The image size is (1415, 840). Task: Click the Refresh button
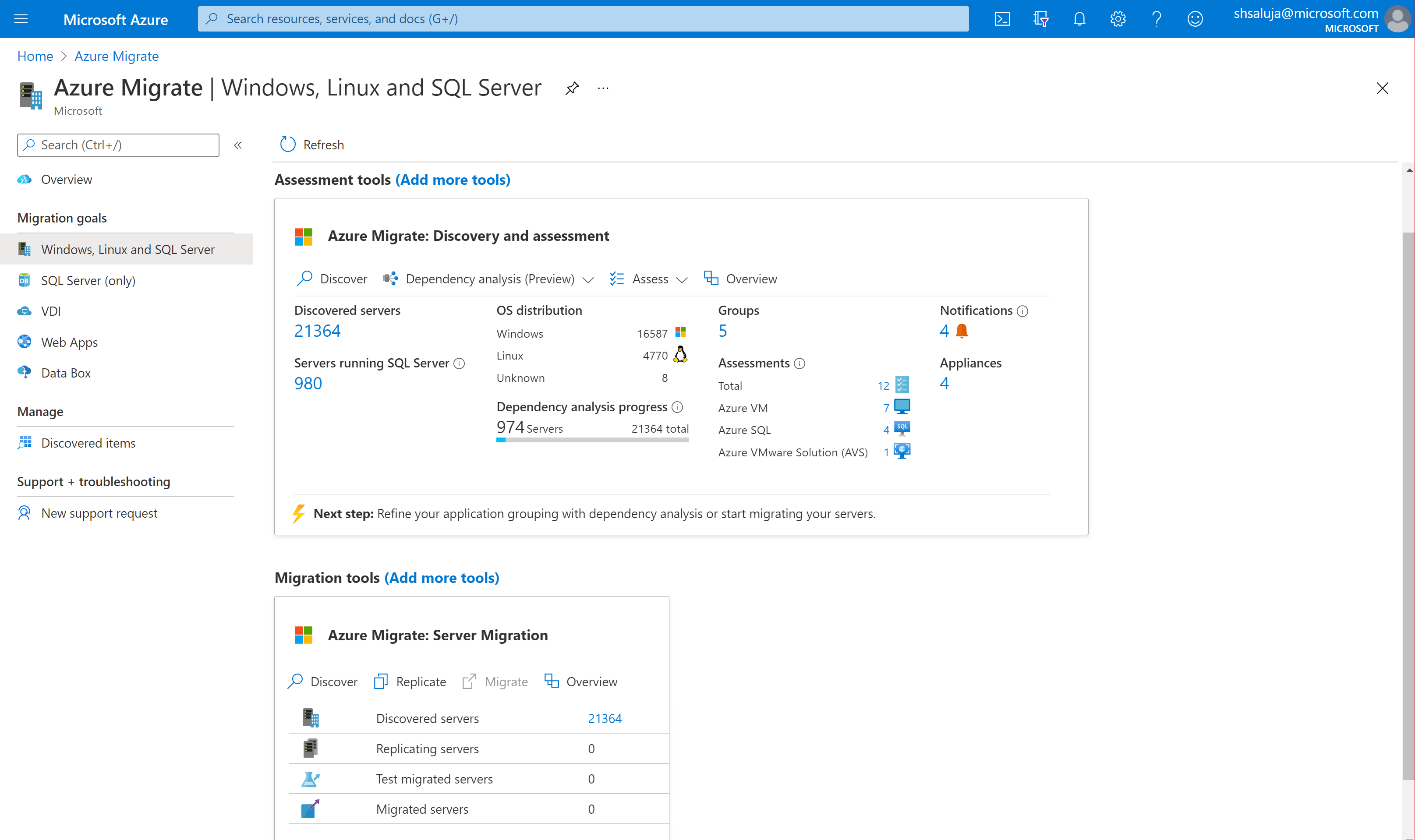[312, 145]
